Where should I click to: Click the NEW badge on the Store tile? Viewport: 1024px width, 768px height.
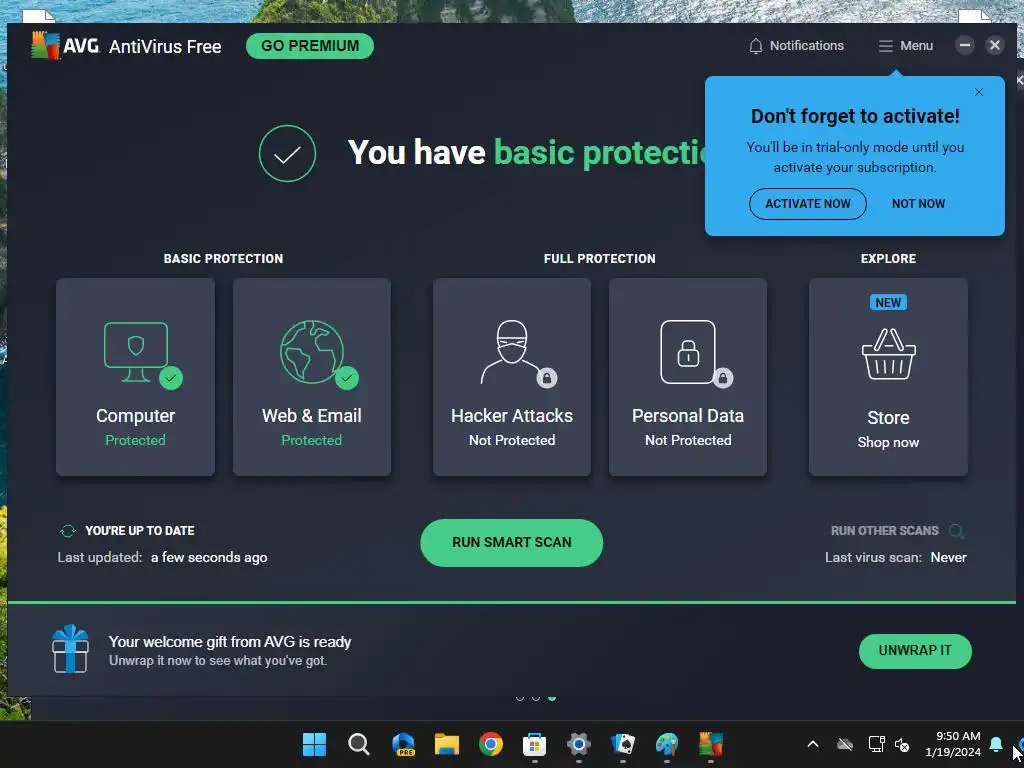888,303
